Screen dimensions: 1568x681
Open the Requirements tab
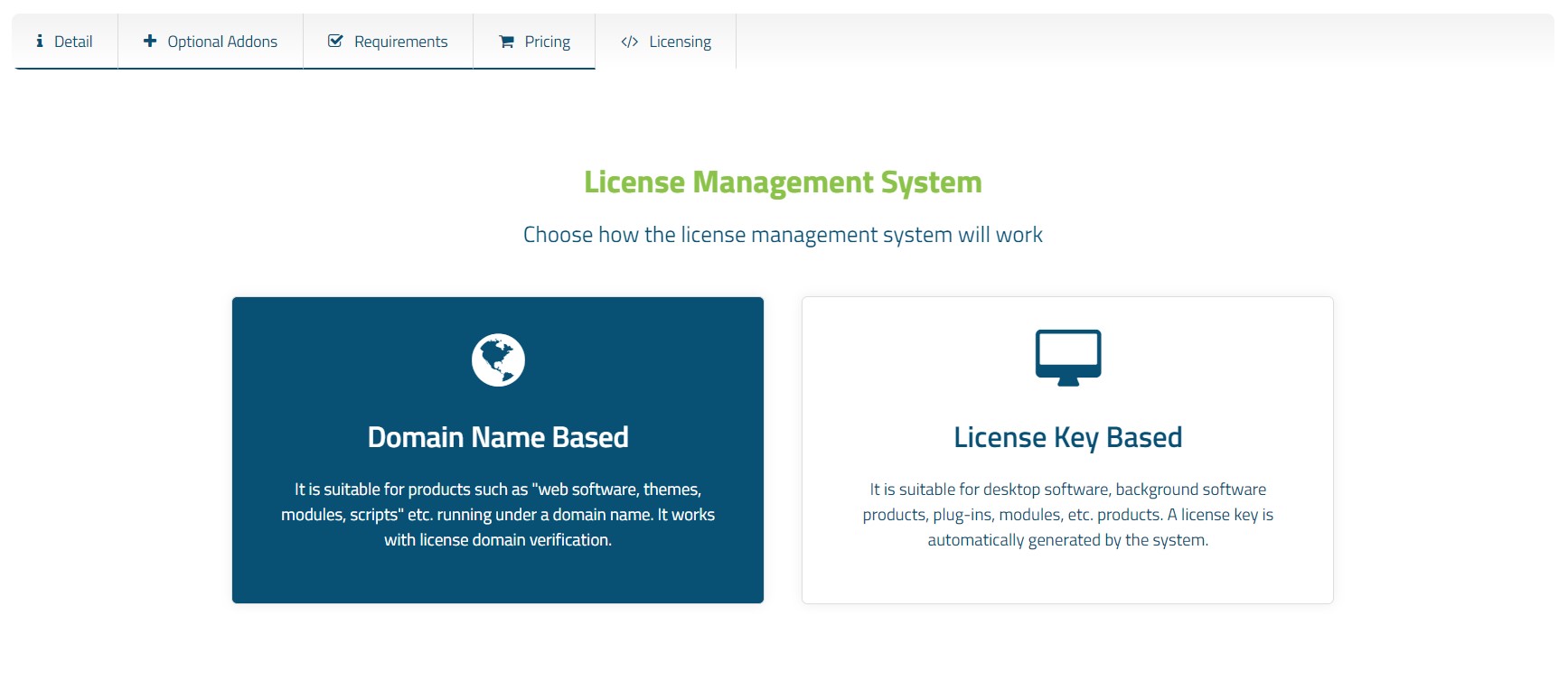pyautogui.click(x=388, y=42)
